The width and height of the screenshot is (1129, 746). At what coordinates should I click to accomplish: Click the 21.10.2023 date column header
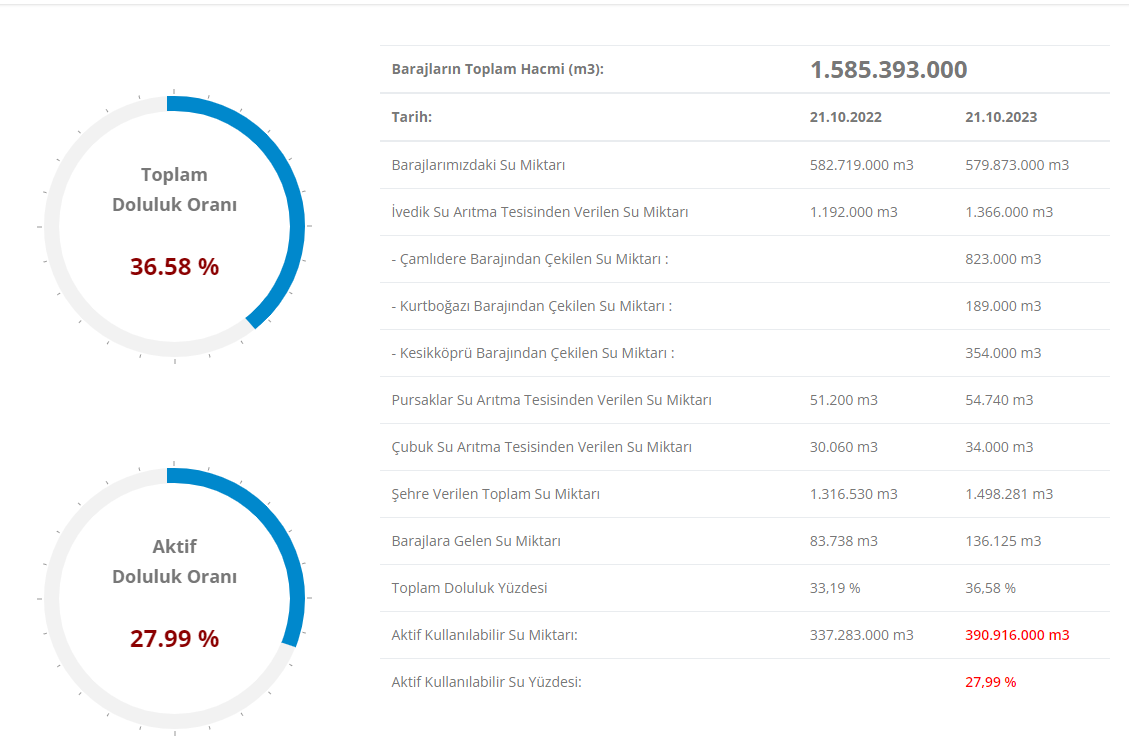coord(1000,117)
